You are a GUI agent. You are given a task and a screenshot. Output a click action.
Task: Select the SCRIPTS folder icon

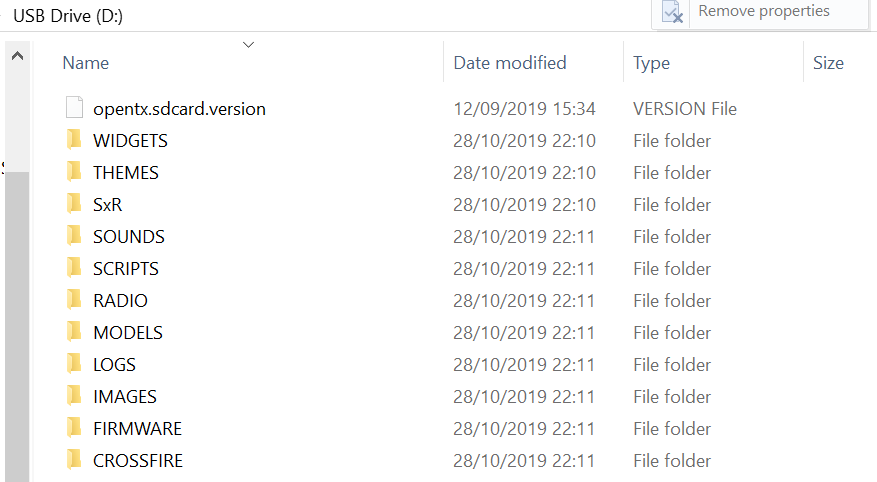coord(74,268)
